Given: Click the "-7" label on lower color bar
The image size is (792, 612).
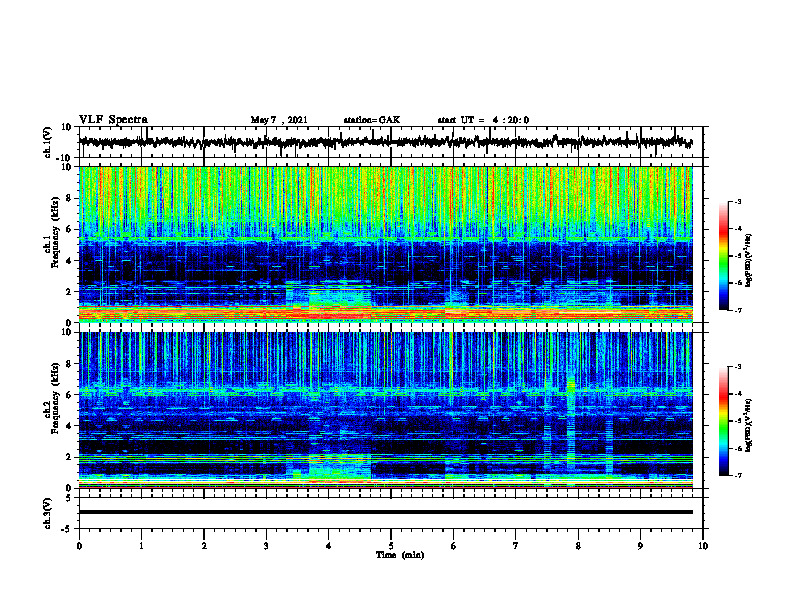Looking at the screenshot, I should (737, 475).
